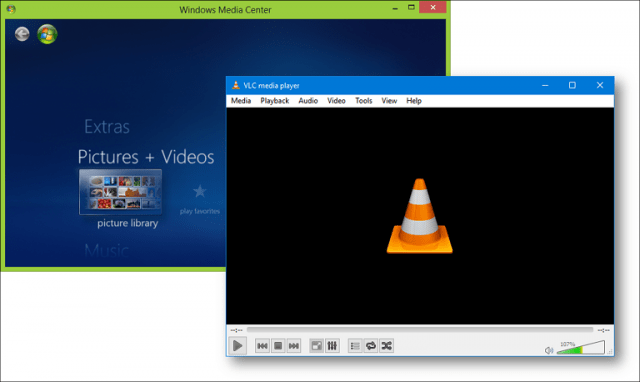Open the Media menu
Screen dimensions: 640x382
coord(241,101)
